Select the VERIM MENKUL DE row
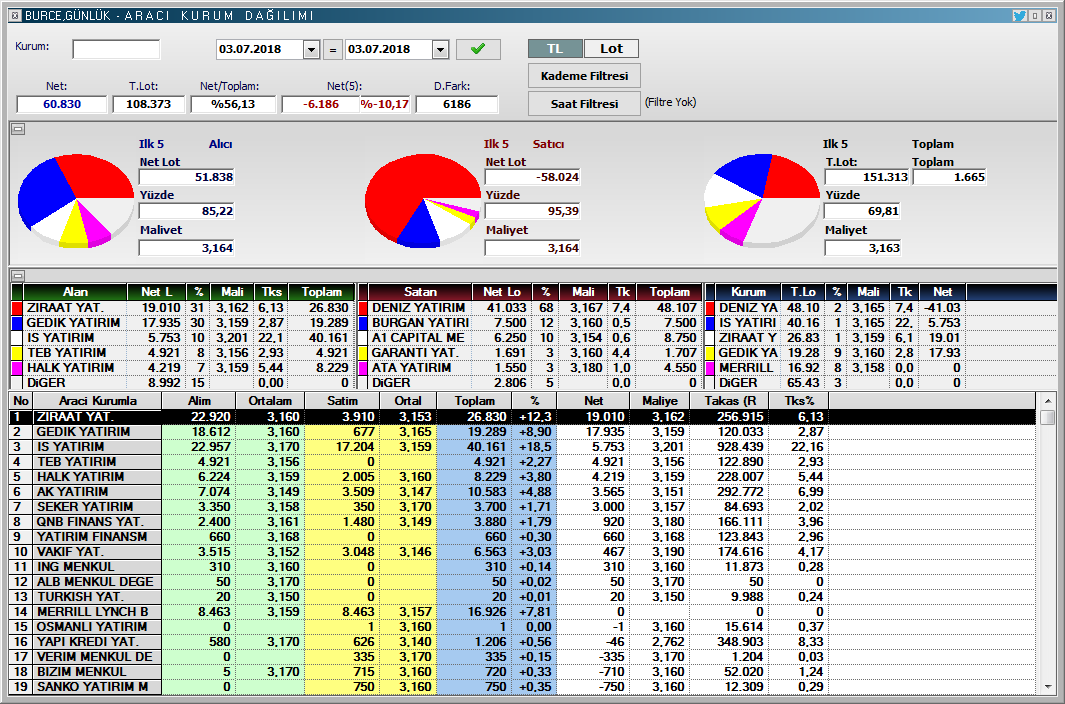The image size is (1065, 704). click(522, 656)
